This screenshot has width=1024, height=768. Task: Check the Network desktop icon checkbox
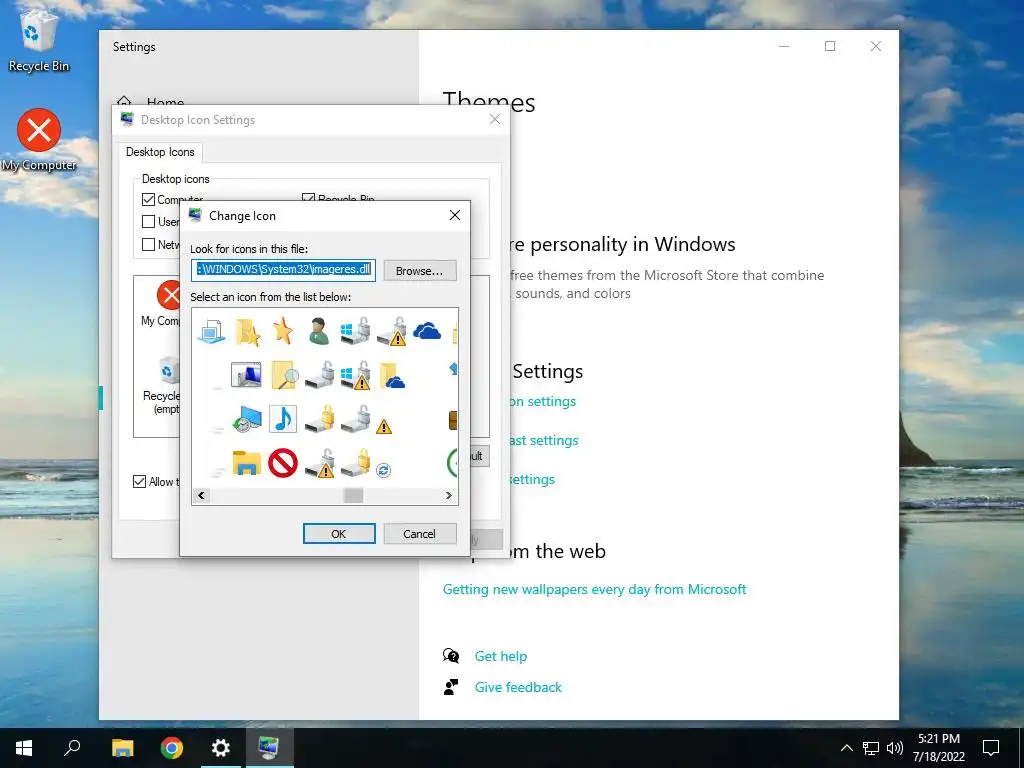coord(148,244)
